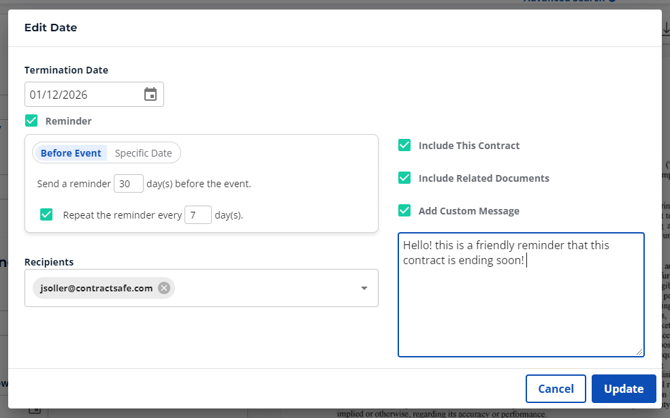Viewport: 670px width, 418px height.
Task: Disable Include This Contract option
Action: pyautogui.click(x=404, y=145)
